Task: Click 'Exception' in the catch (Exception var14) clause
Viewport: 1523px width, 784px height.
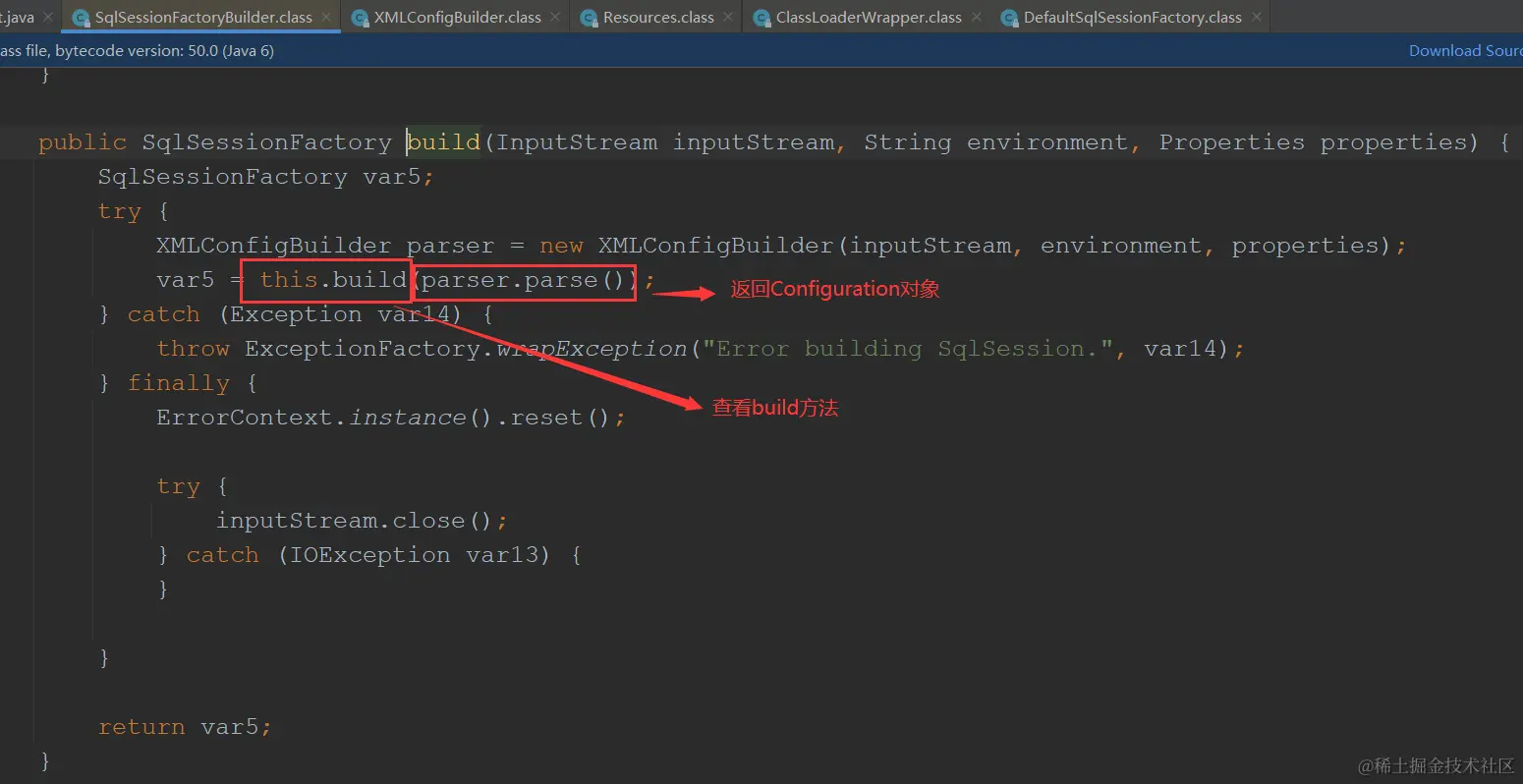Action: [x=296, y=314]
